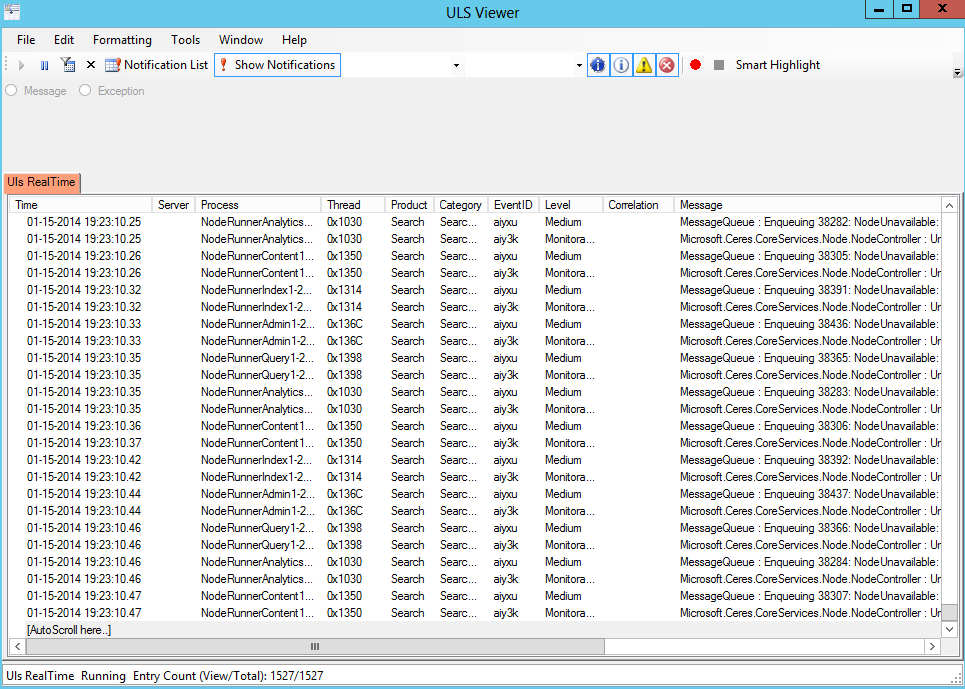This screenshot has width=965, height=689.
Task: Open the Edit menu
Action: coord(64,40)
